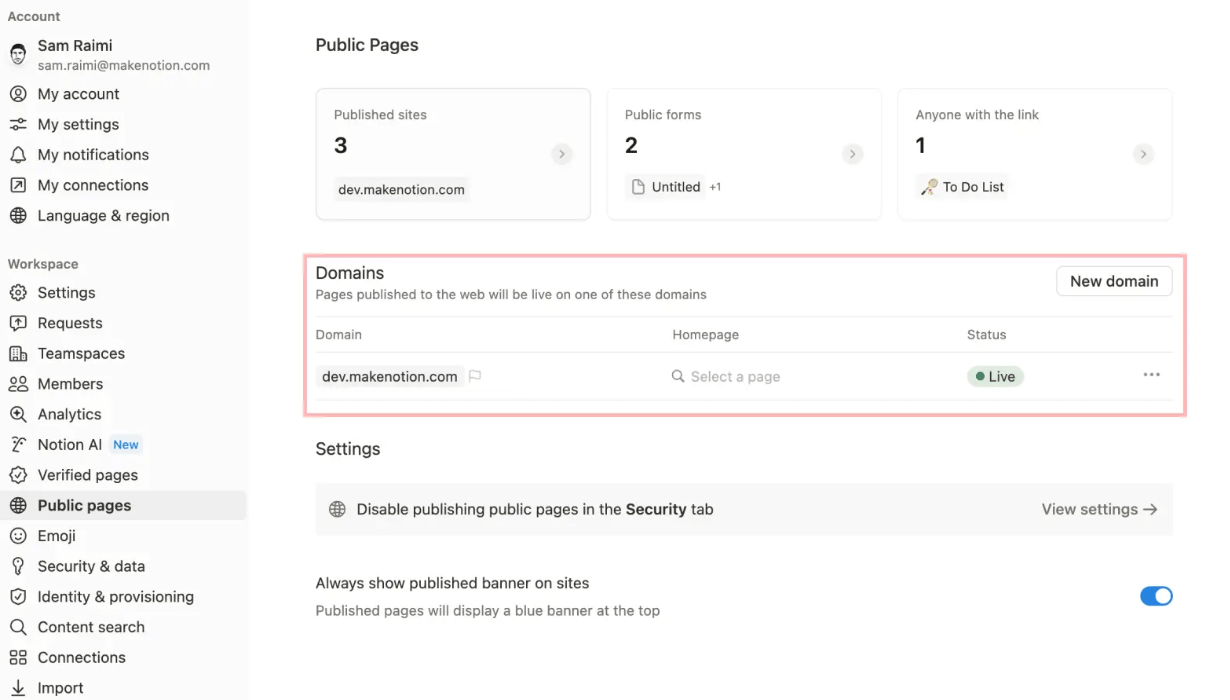Click the To Do List emoji icon
This screenshot has width=1230, height=700.
click(929, 187)
